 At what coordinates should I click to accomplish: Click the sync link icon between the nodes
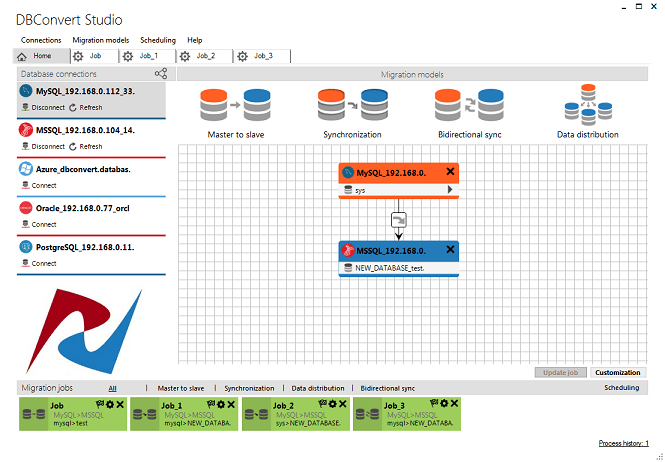coord(399,220)
